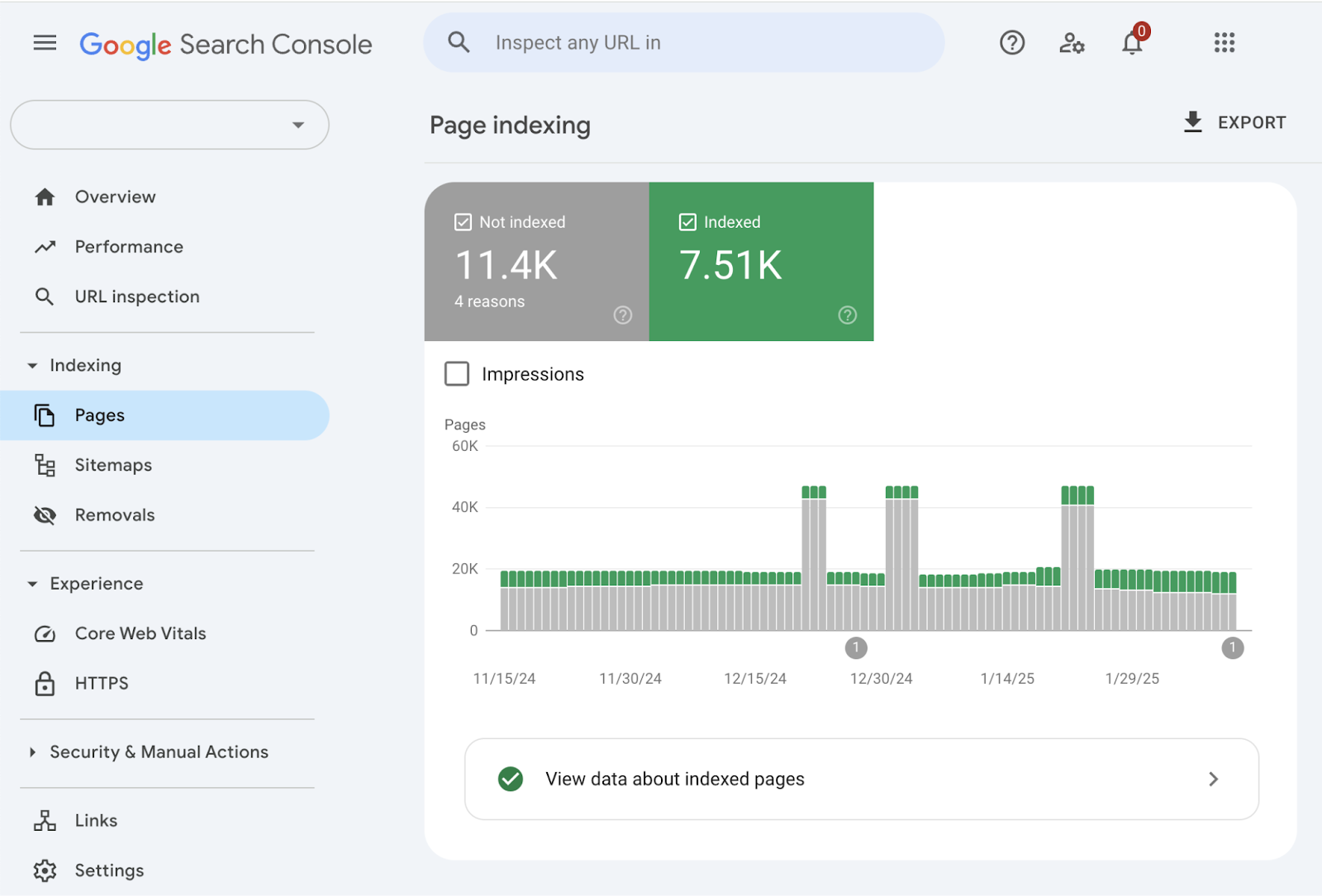This screenshot has width=1322, height=896.
Task: Go to the Sitemaps page
Action: click(x=113, y=465)
